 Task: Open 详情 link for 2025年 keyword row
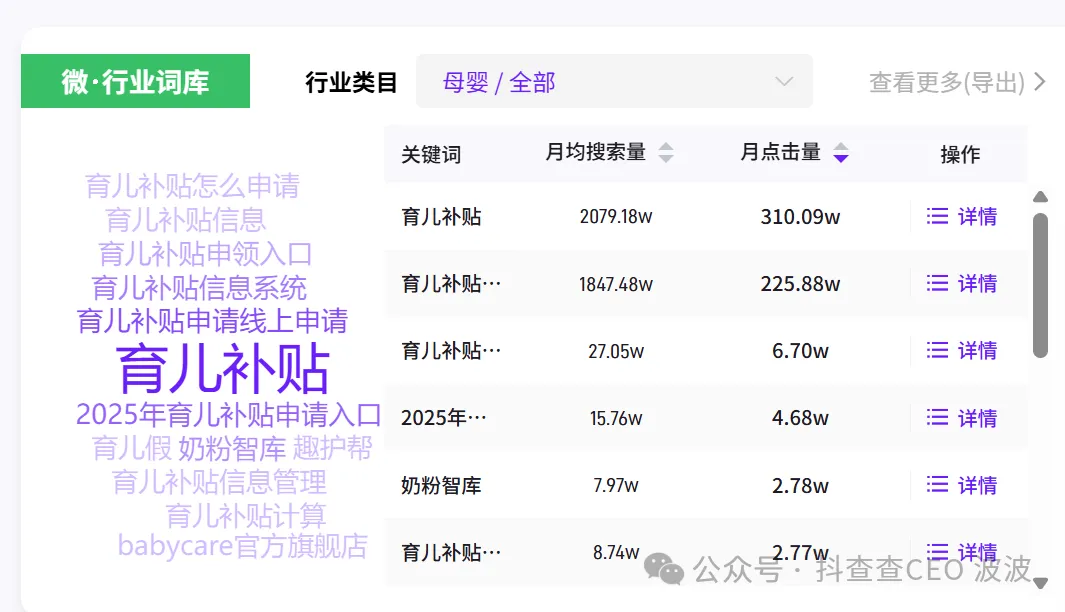point(977,417)
